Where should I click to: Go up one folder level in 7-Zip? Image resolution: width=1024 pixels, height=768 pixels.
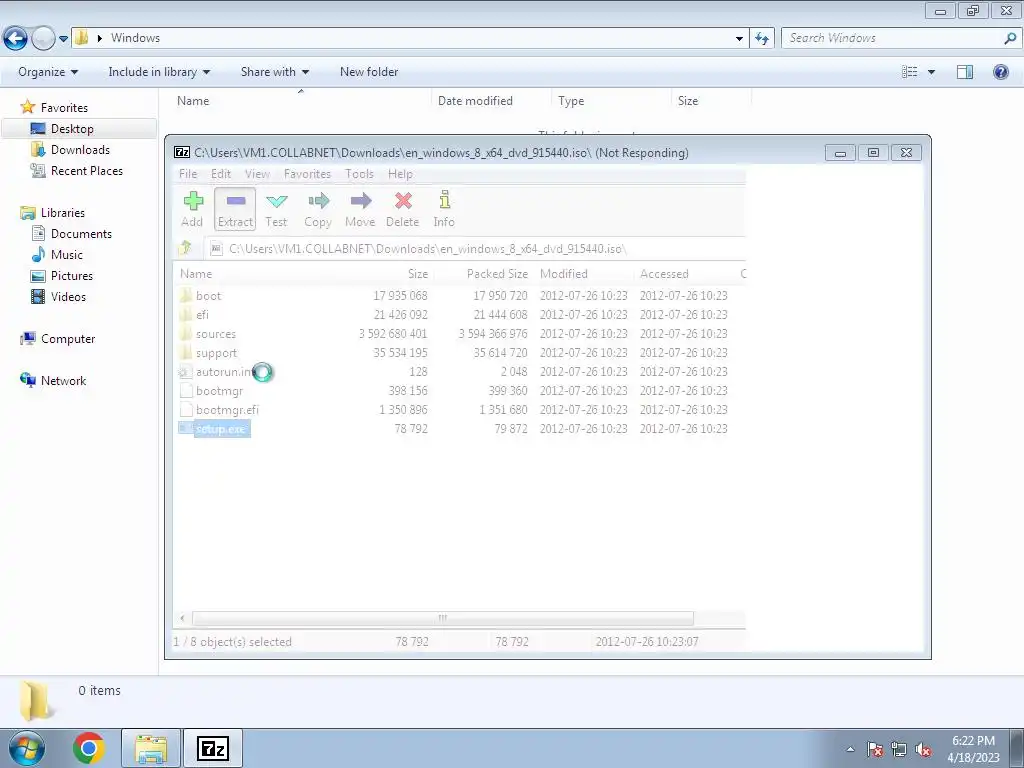pos(185,248)
